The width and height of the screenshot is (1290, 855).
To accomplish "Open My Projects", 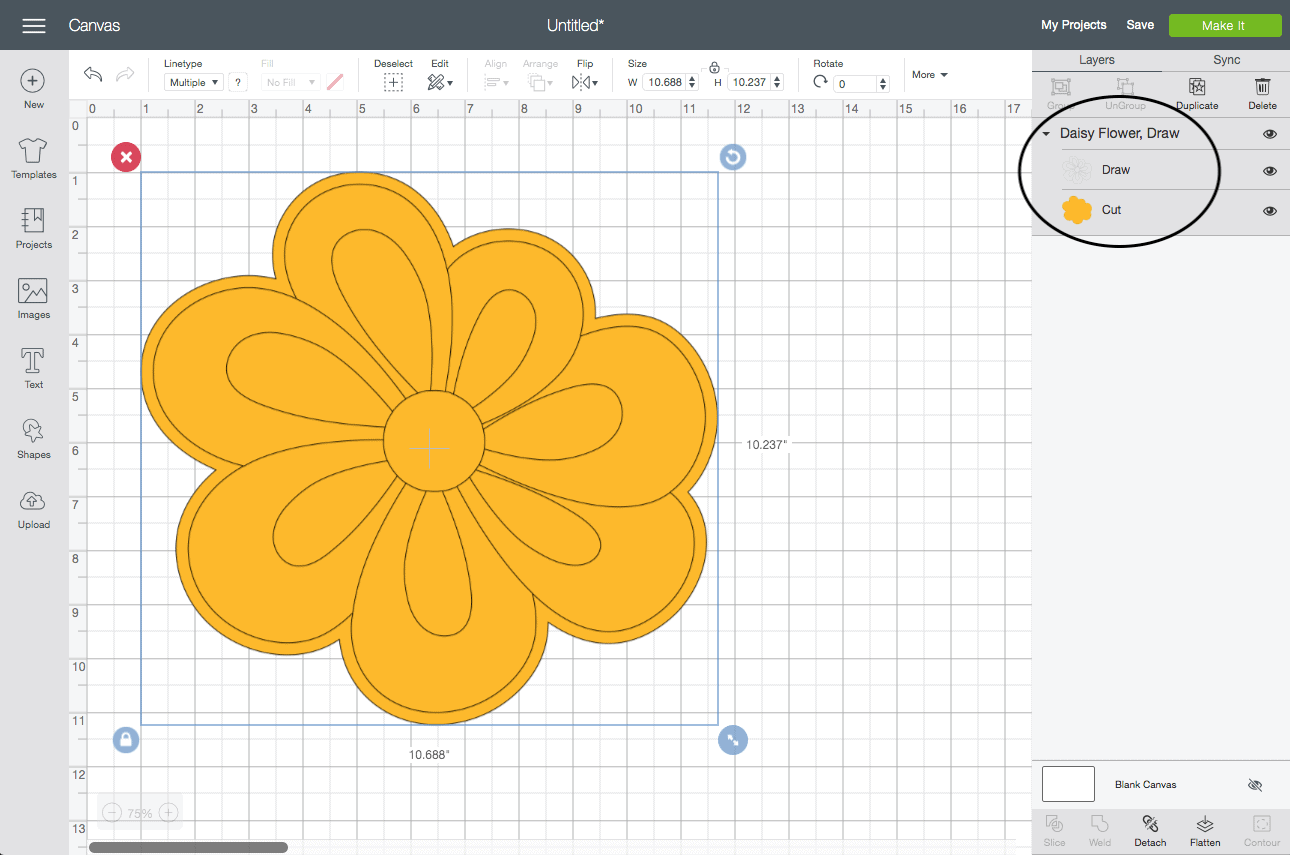I will 1073,25.
